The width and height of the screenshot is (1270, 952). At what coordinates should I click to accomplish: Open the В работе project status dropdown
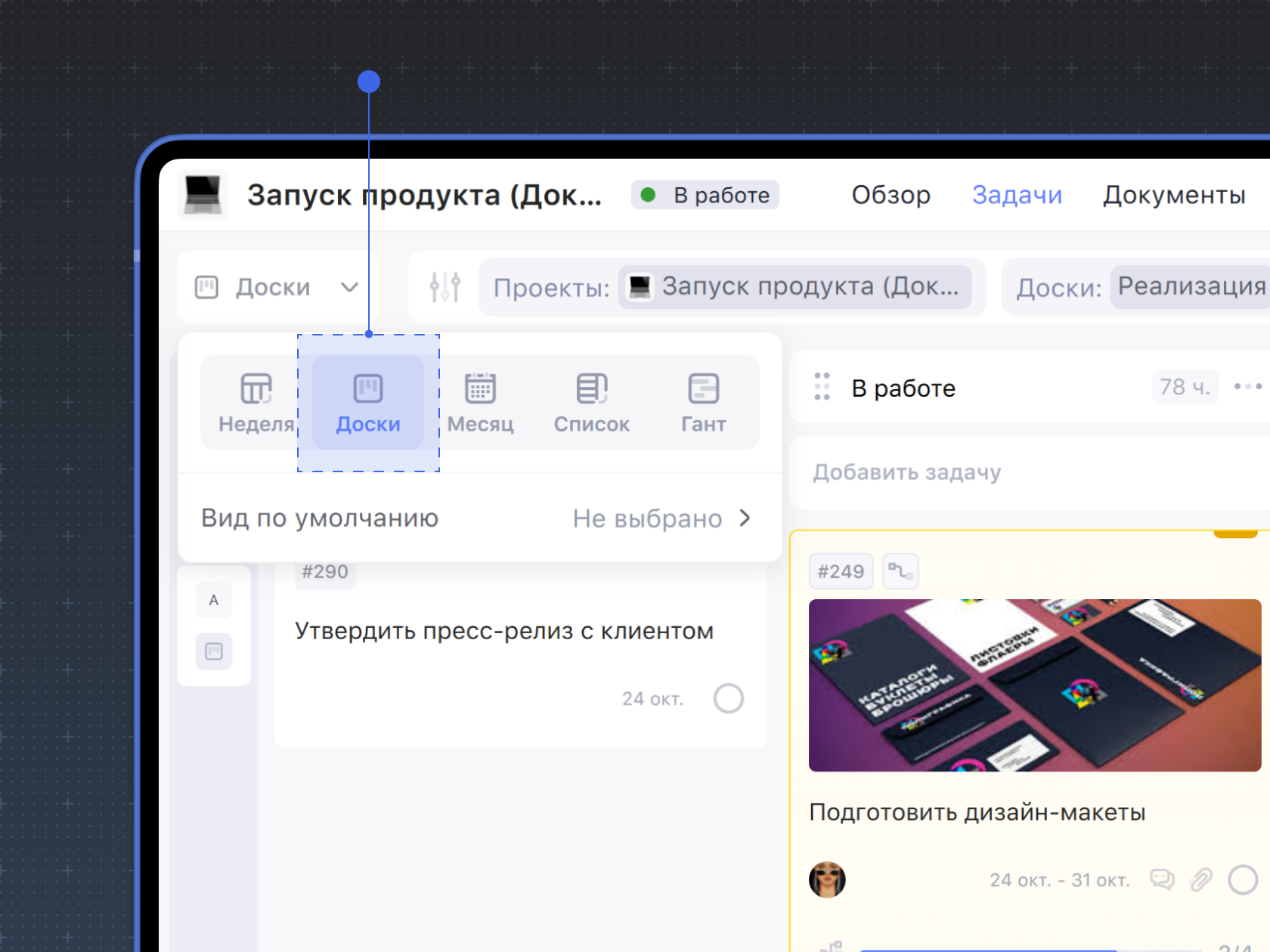[705, 195]
